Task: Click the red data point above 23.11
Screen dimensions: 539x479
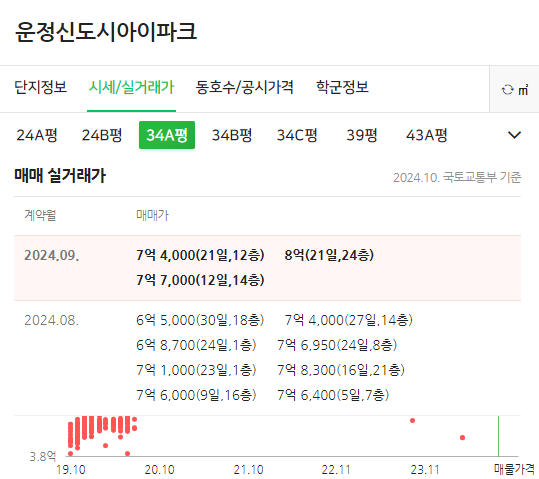Action: 412,420
